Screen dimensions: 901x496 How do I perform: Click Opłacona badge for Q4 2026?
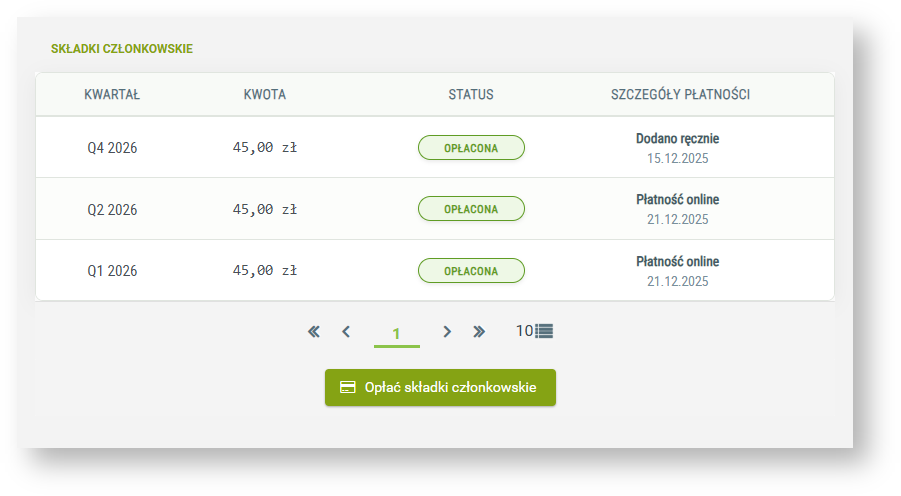coord(471,148)
